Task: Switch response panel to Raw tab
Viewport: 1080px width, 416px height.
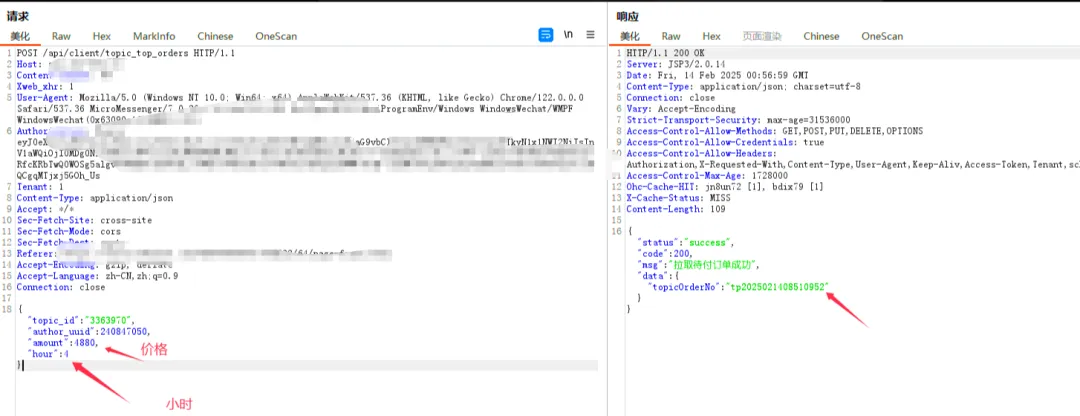Action: pyautogui.click(x=671, y=37)
